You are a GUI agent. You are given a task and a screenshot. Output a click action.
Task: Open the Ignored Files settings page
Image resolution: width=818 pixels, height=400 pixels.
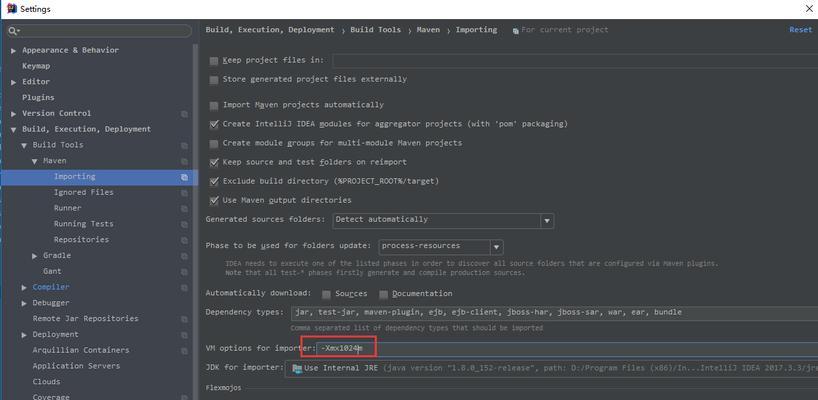[x=83, y=192]
